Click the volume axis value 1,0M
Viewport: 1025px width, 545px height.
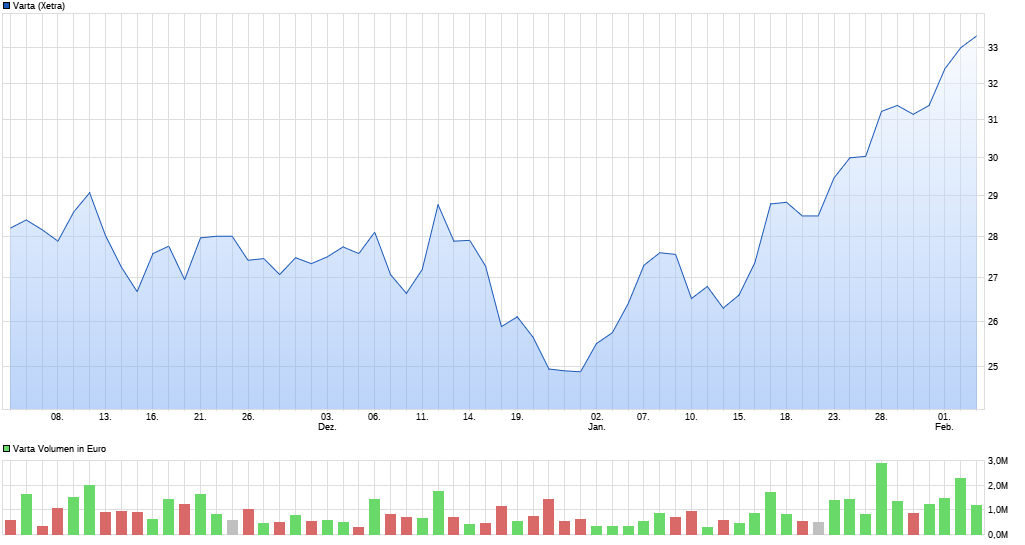[x=998, y=510]
